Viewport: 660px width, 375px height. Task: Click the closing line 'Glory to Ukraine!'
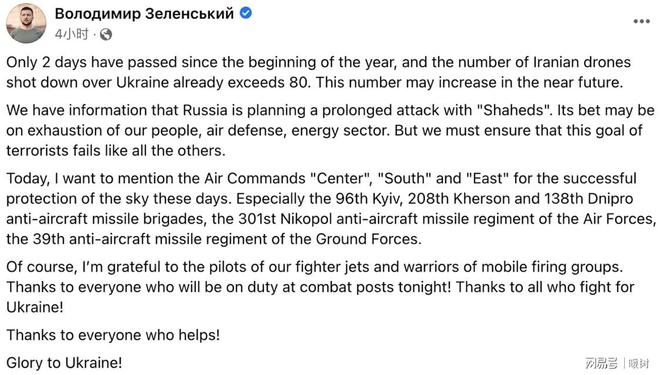(64, 363)
